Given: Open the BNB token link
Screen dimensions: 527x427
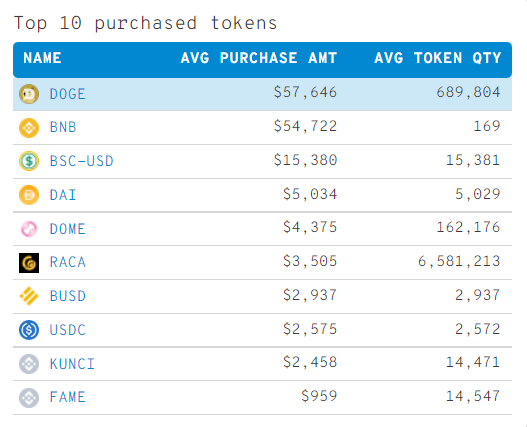Looking at the screenshot, I should coord(63,127).
